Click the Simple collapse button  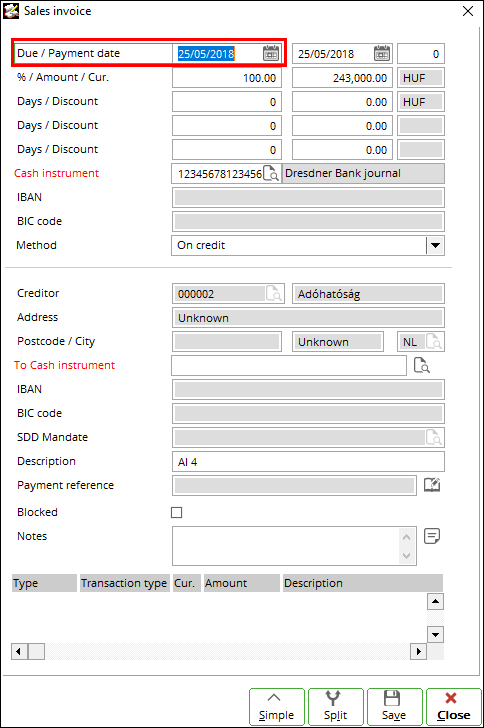tap(276, 707)
